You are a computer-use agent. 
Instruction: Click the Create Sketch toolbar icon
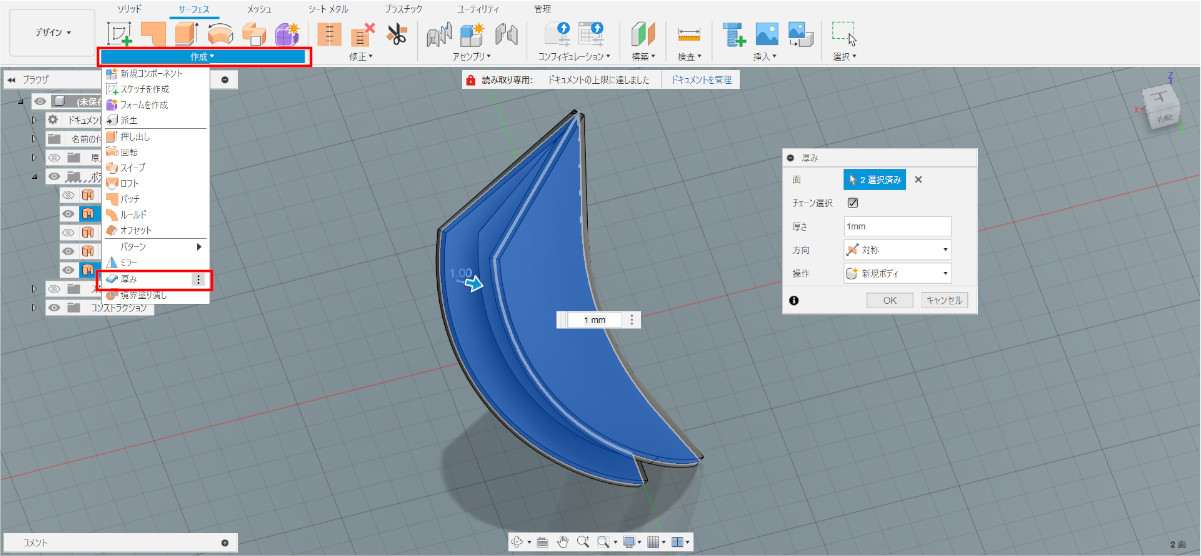point(121,33)
